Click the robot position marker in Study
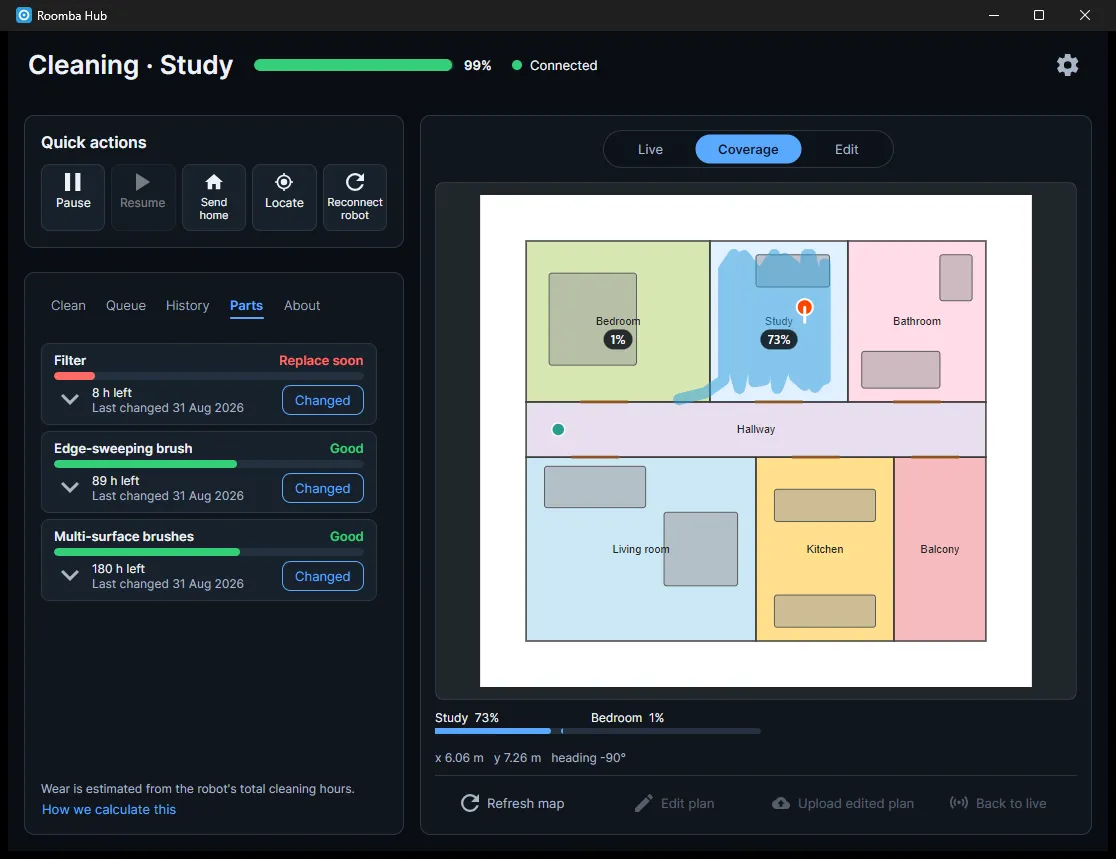Screen dimensions: 1116x859 click(804, 308)
